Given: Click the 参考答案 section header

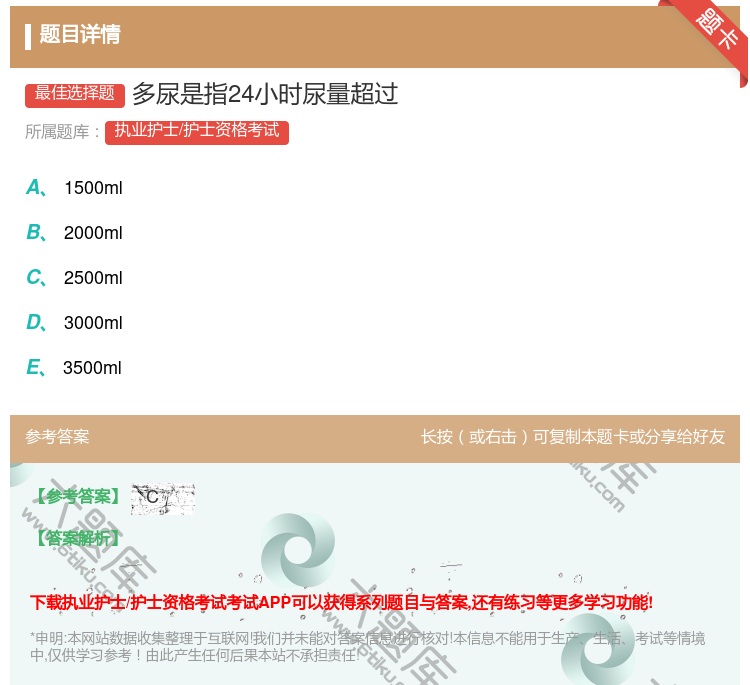Looking at the screenshot, I should [x=57, y=437].
